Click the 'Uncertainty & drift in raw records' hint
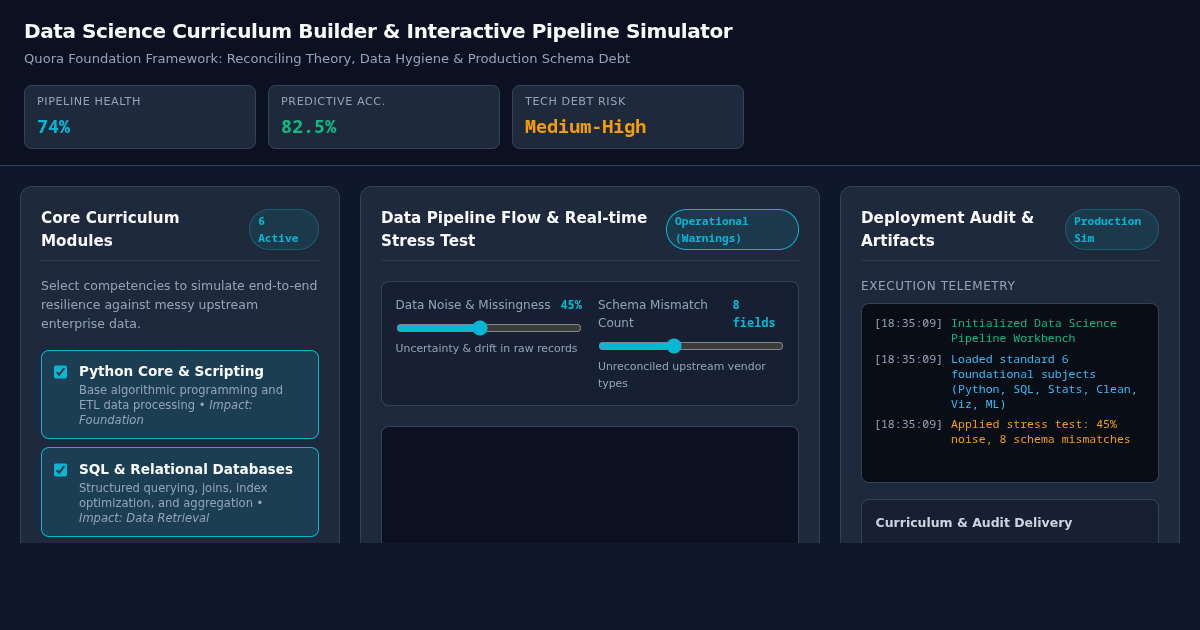This screenshot has height=630, width=1200. point(486,348)
